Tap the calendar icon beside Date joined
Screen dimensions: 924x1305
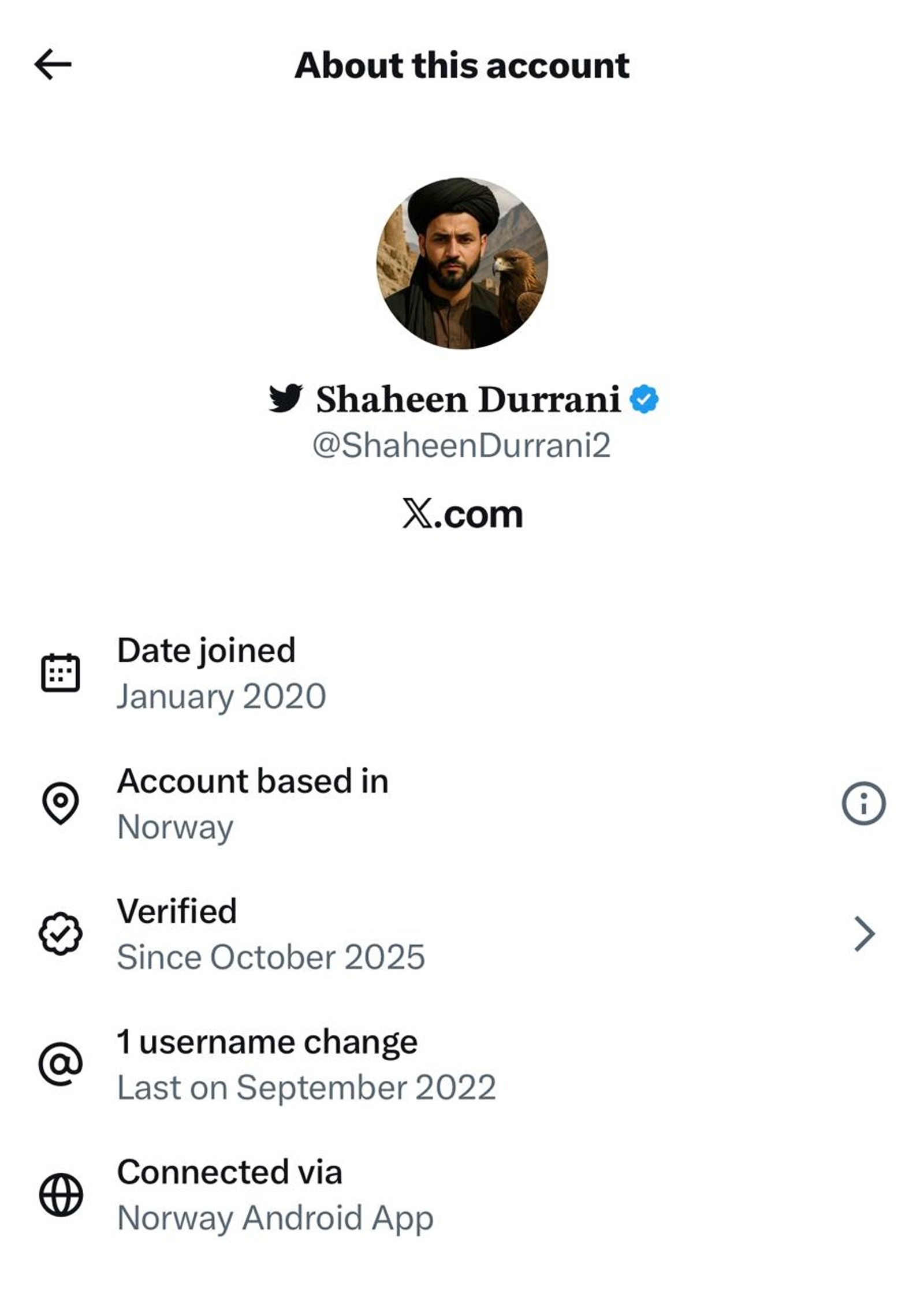60,673
